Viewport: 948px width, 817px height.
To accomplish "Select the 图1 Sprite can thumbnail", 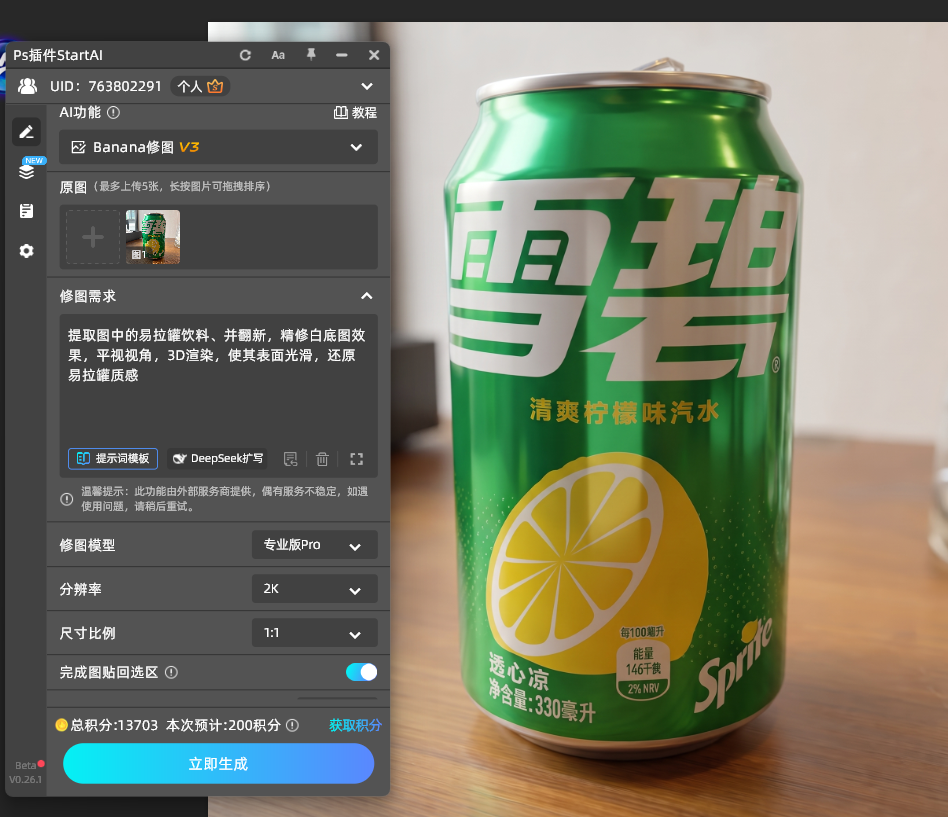I will 153,237.
